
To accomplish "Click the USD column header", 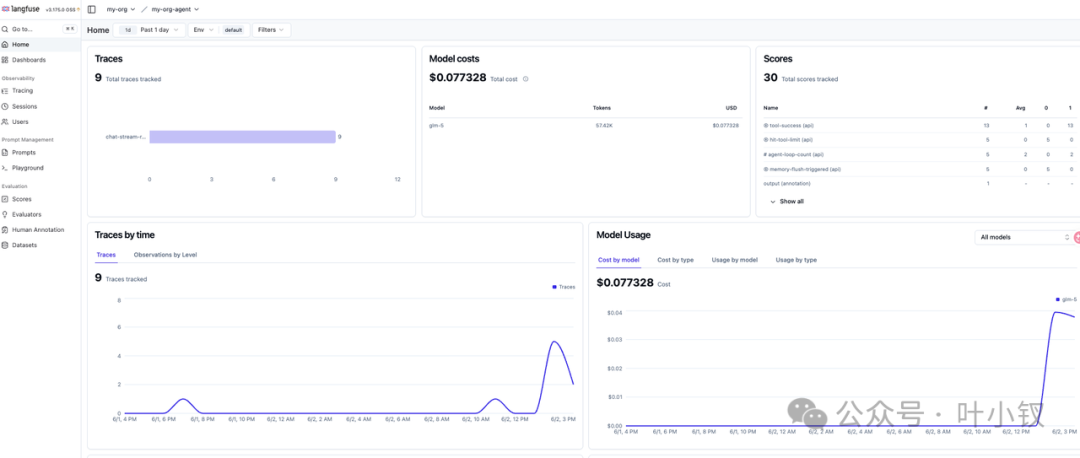I will pyautogui.click(x=731, y=108).
